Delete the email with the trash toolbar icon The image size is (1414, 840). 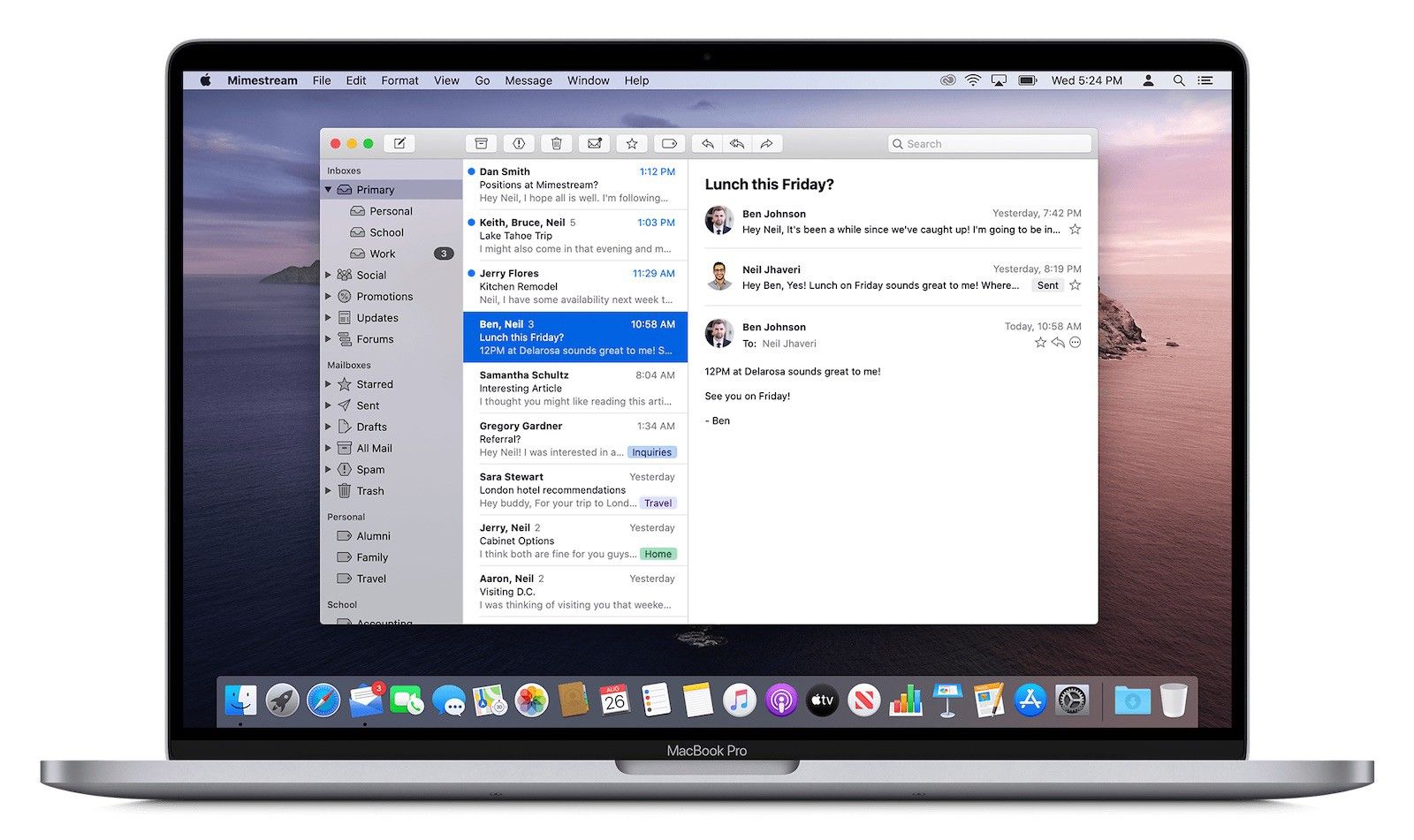pos(556,143)
